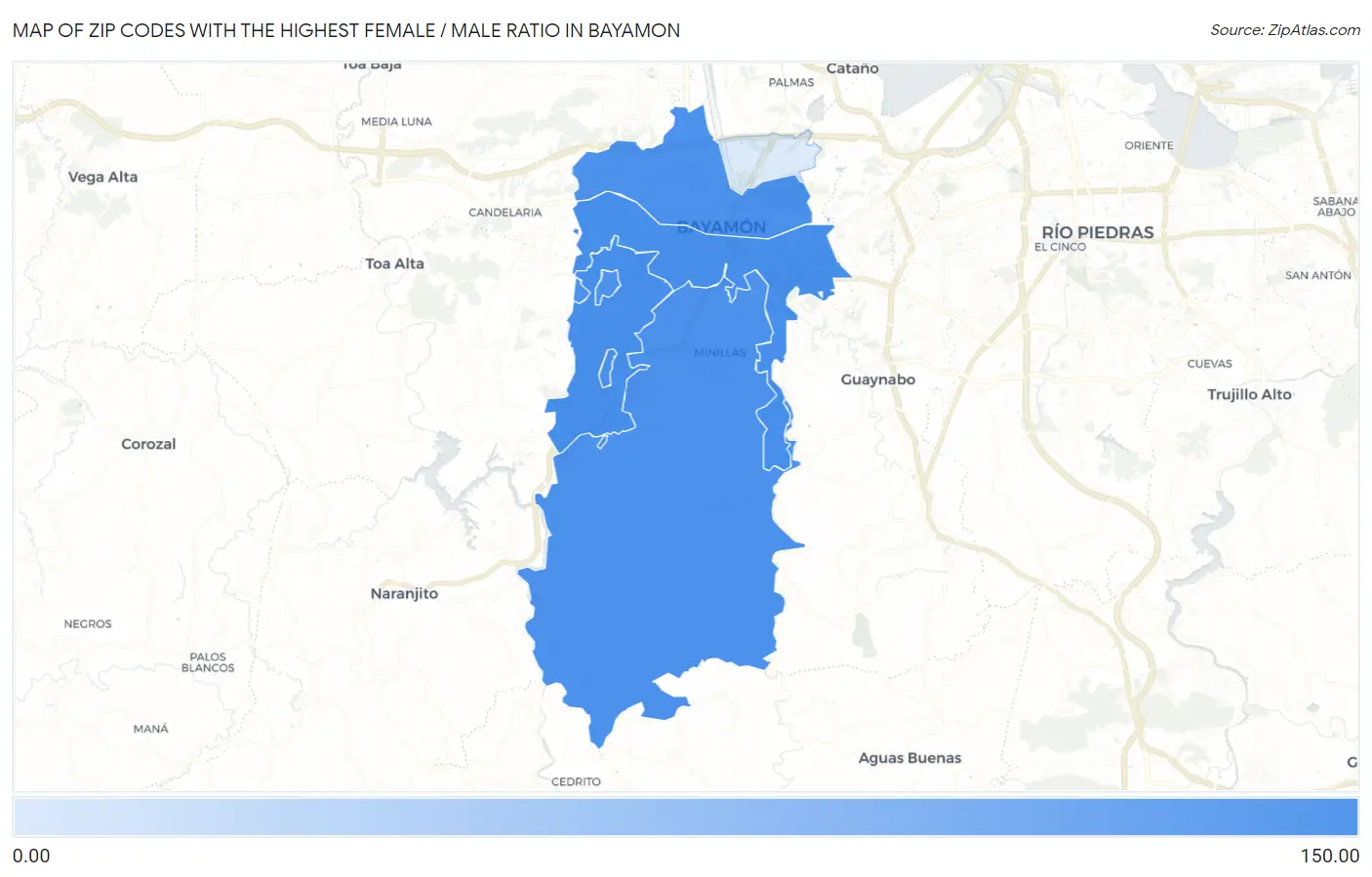Click the Trujillo Alto map label
Viewport: 1372px width, 877px height.
[1249, 394]
